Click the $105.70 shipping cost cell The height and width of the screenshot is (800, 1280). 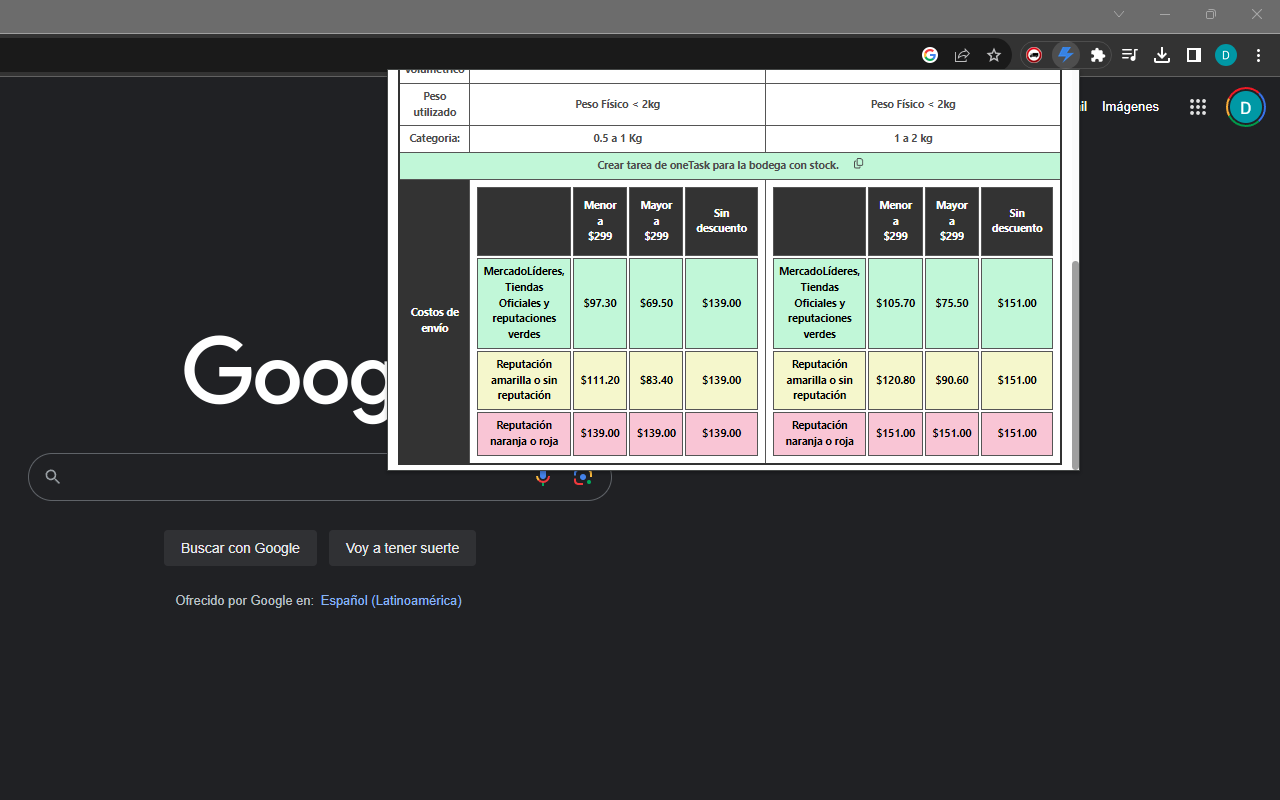coord(895,303)
